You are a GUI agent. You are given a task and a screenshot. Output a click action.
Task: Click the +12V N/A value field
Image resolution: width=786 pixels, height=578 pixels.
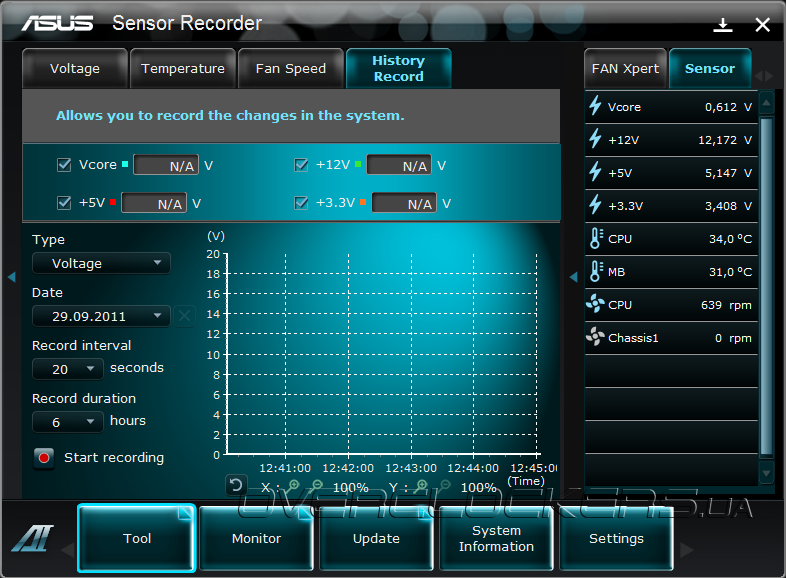[399, 165]
